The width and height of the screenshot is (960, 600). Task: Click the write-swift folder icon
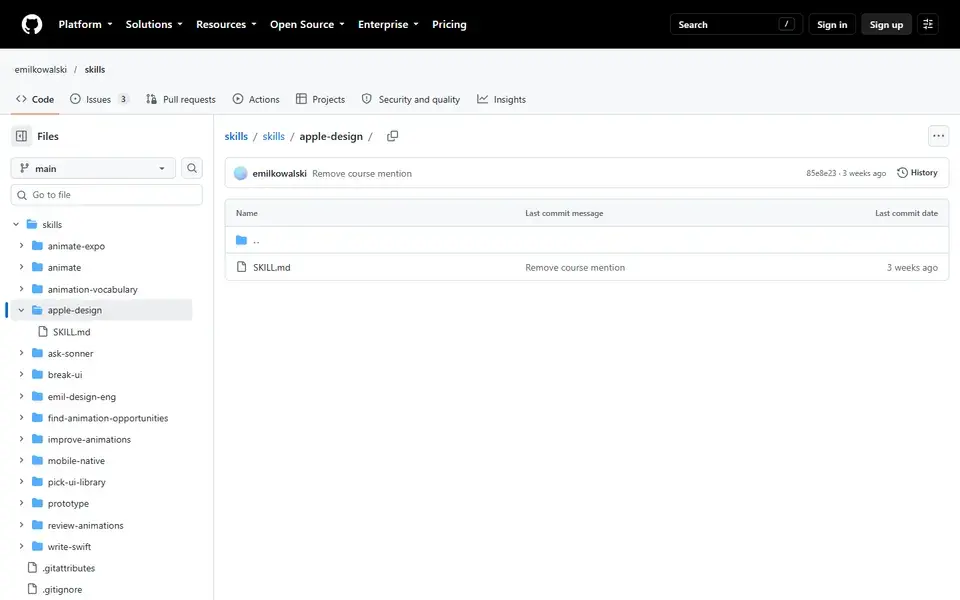coord(37,547)
